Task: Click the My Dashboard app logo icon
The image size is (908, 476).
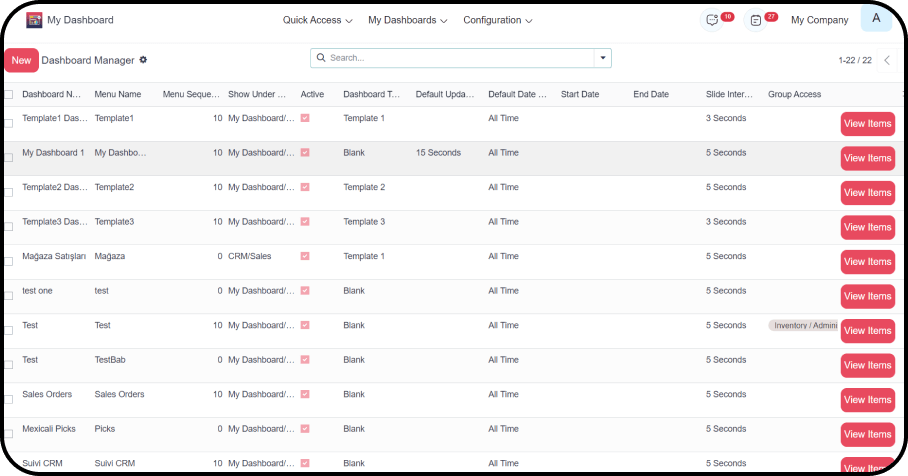Action: pos(34,20)
